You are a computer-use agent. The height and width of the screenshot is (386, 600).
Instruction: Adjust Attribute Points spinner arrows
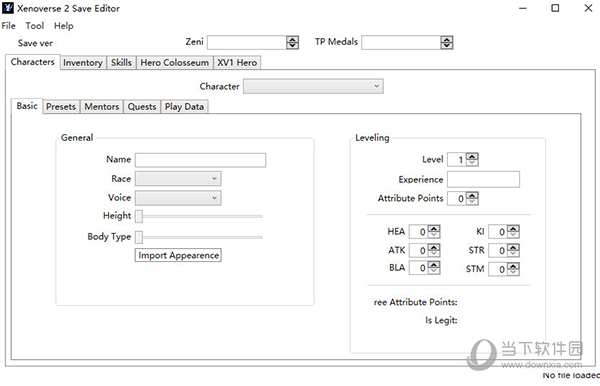pyautogui.click(x=472, y=198)
